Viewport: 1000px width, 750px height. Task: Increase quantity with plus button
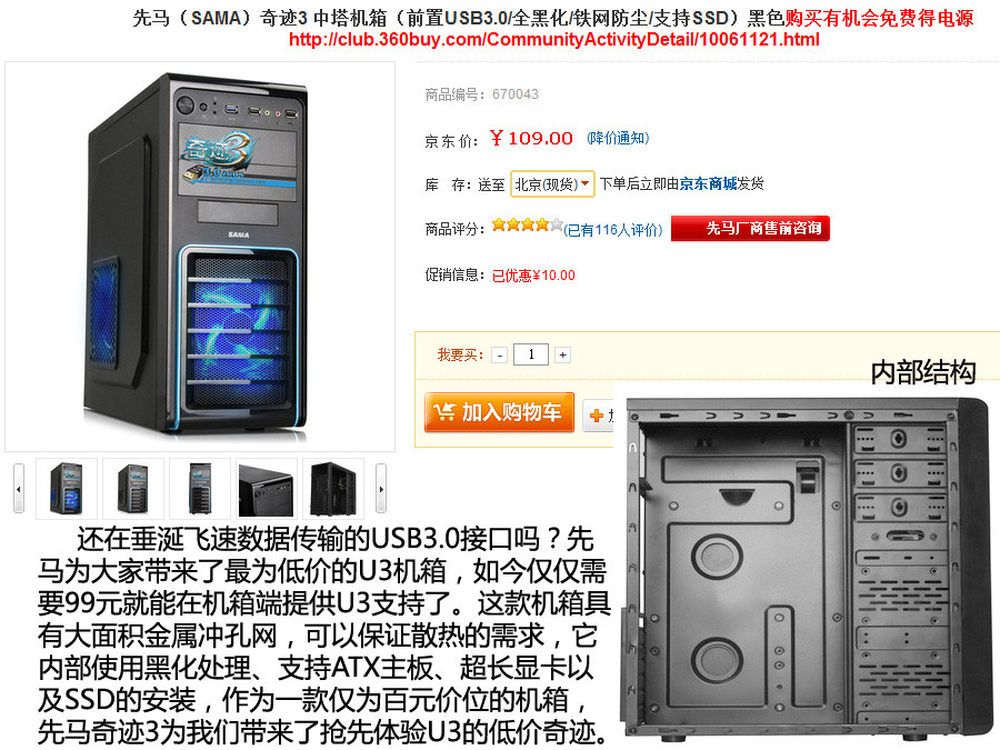pos(562,355)
